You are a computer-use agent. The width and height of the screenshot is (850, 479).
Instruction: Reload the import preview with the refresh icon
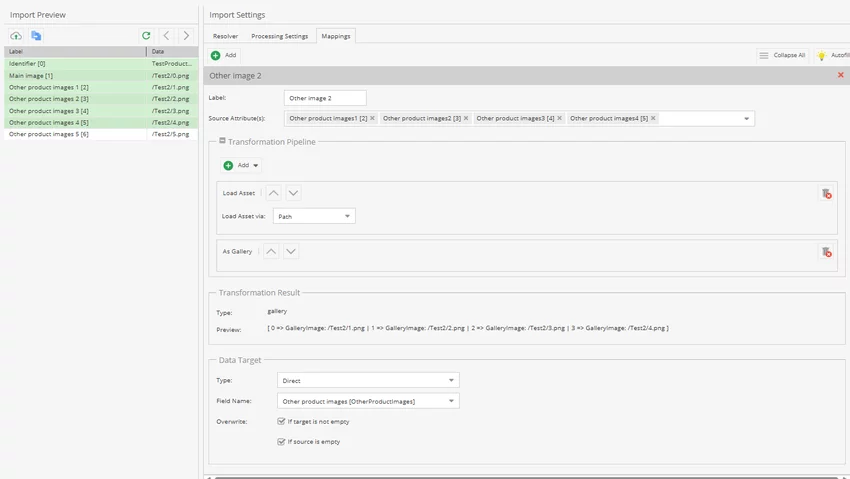click(146, 36)
